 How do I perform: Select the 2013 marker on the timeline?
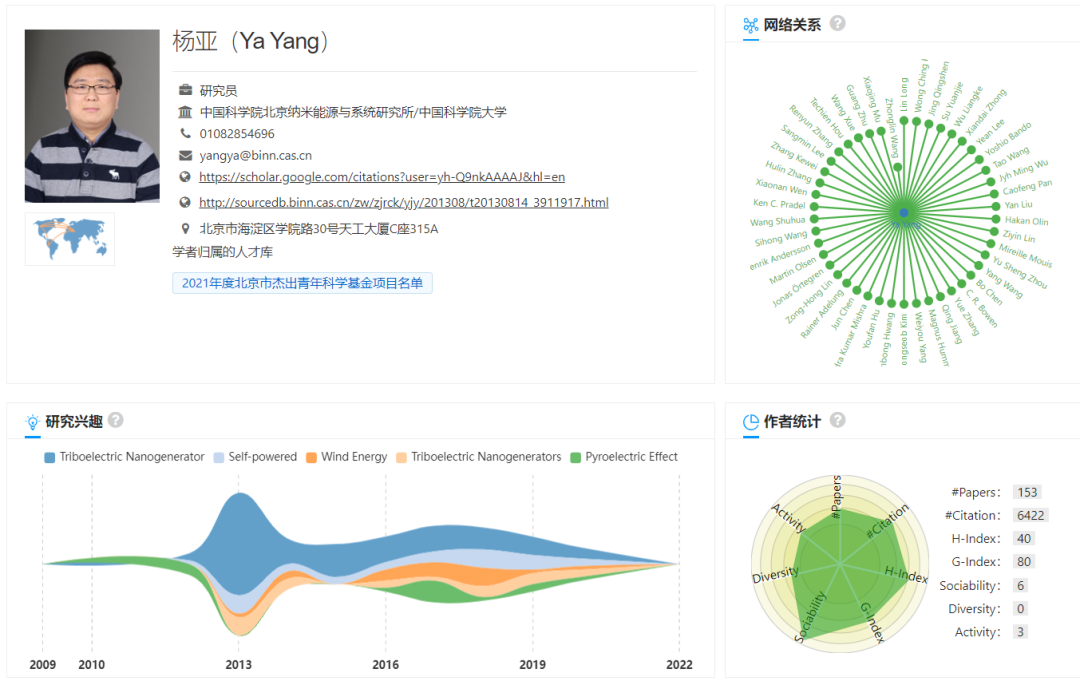(x=238, y=664)
